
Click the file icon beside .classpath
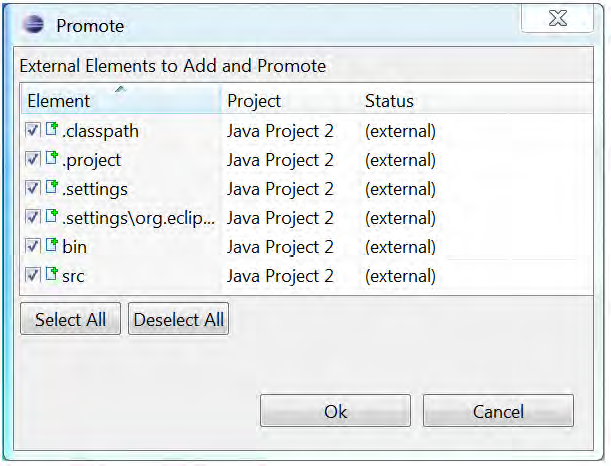[x=52, y=130]
